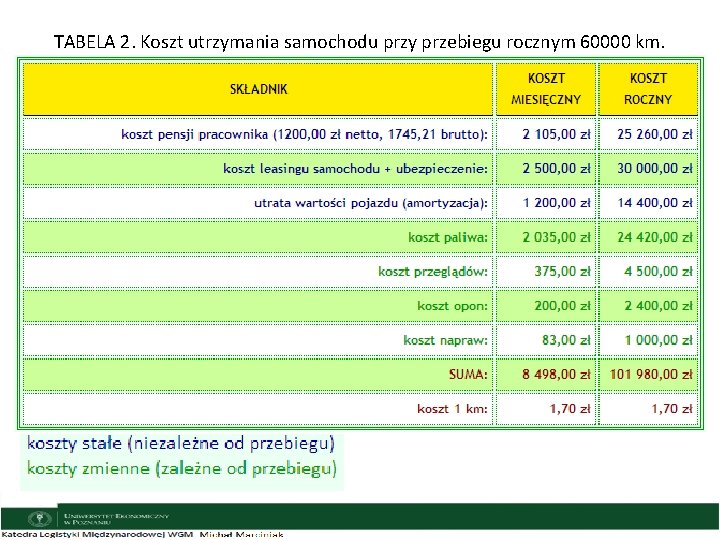Select the SUMA row label
Image resolution: width=720 pixels, height=540 pixels.
tap(468, 374)
